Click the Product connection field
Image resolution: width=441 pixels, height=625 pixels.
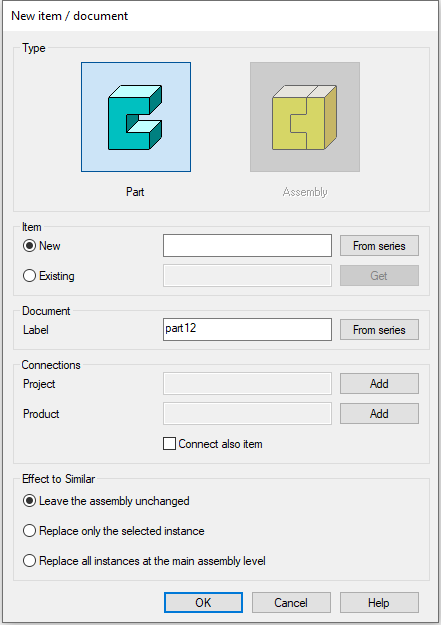pyautogui.click(x=247, y=413)
